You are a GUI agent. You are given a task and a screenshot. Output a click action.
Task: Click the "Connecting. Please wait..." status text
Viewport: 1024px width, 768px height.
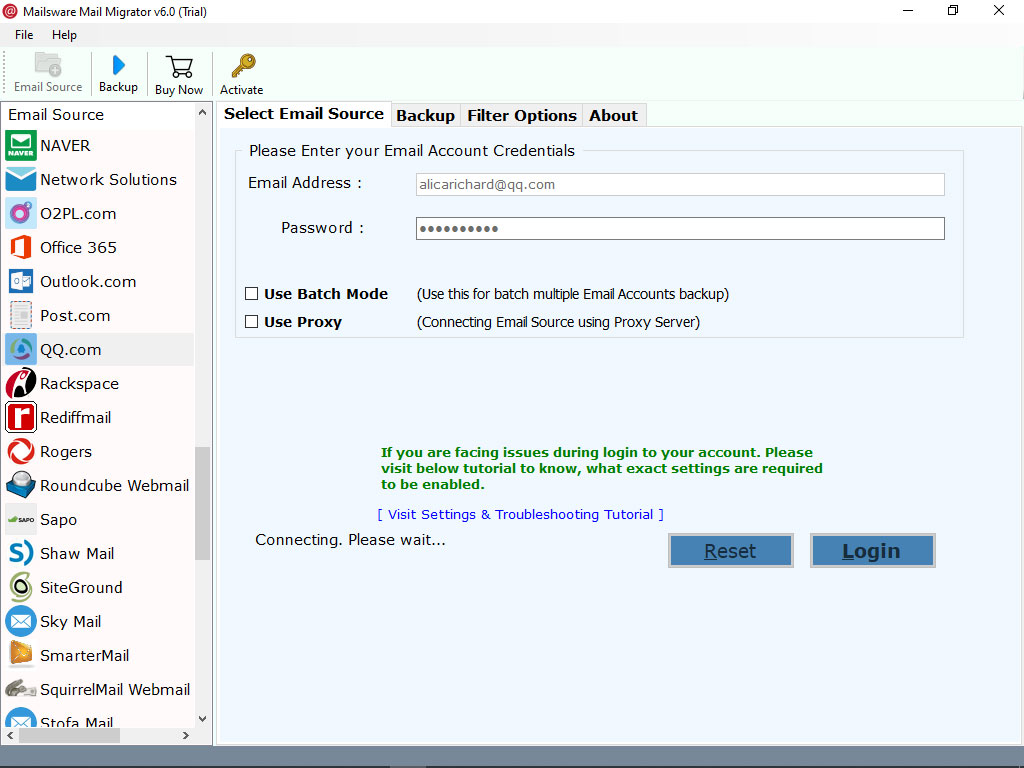(351, 540)
